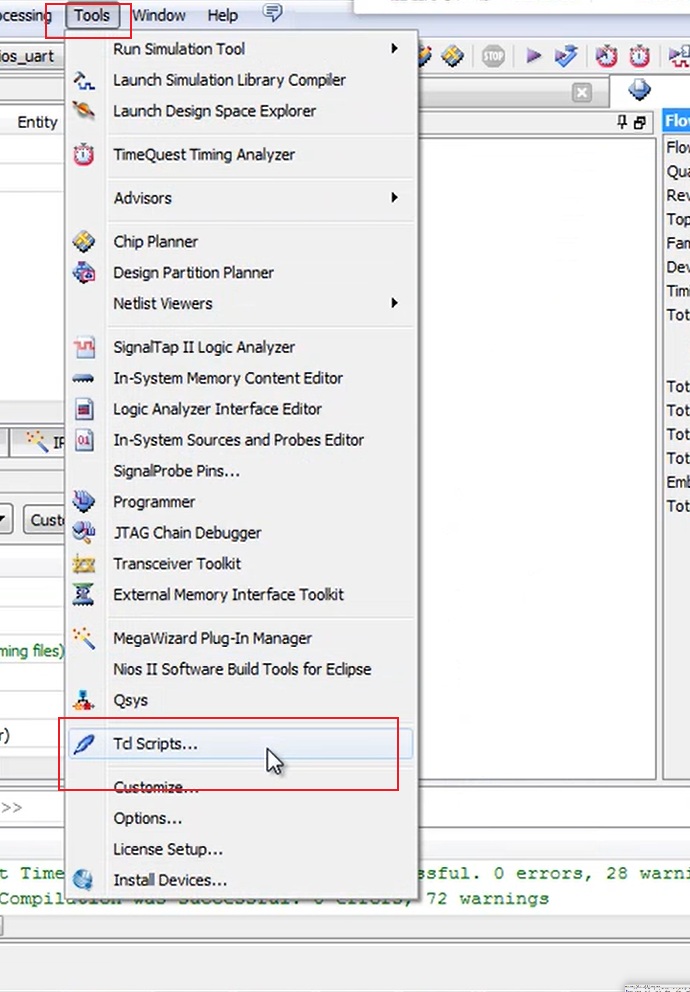The height and width of the screenshot is (992, 690).
Task: Click green 'ming files)' text
Action: pyautogui.click(x=32, y=651)
